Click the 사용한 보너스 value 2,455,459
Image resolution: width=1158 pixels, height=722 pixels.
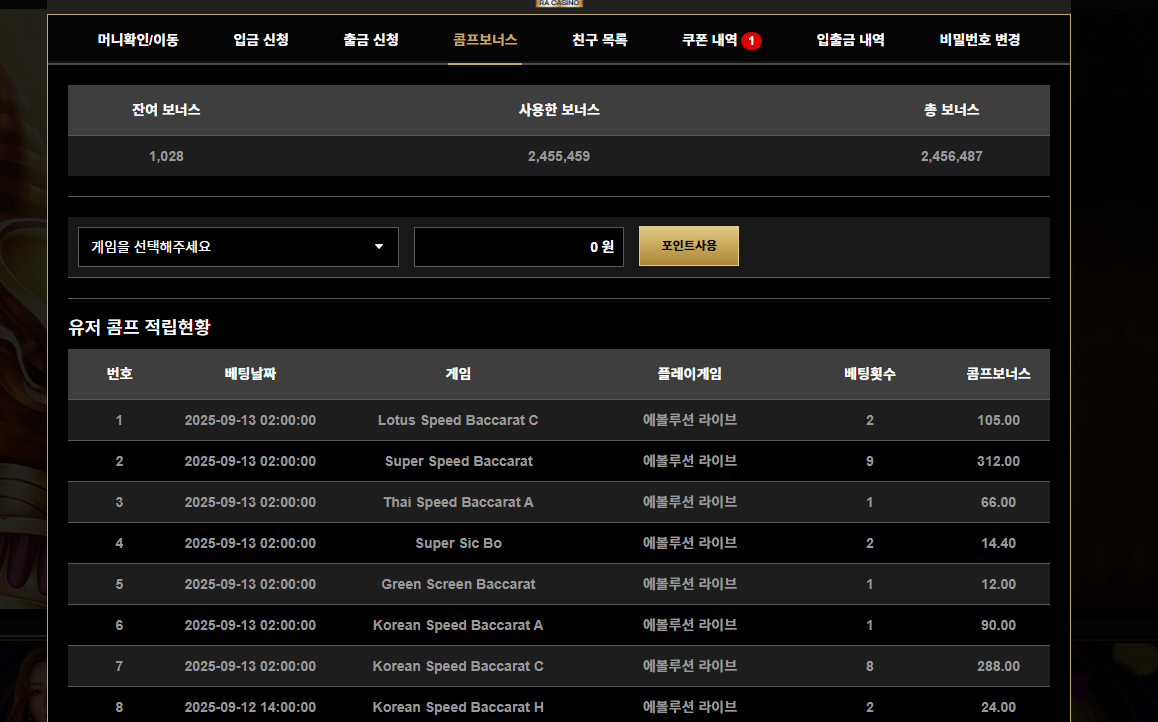pos(558,157)
